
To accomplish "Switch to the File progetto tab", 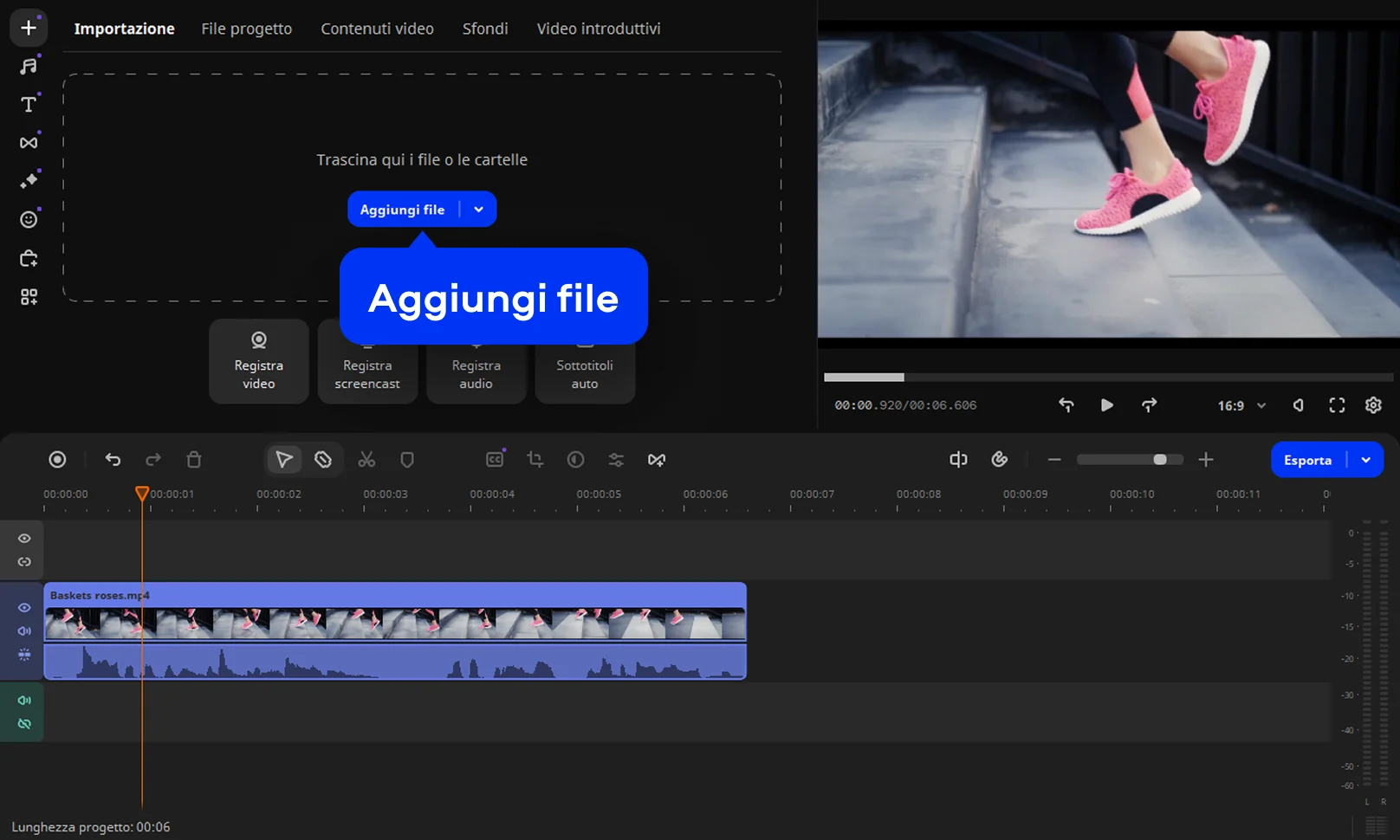I will [x=247, y=29].
